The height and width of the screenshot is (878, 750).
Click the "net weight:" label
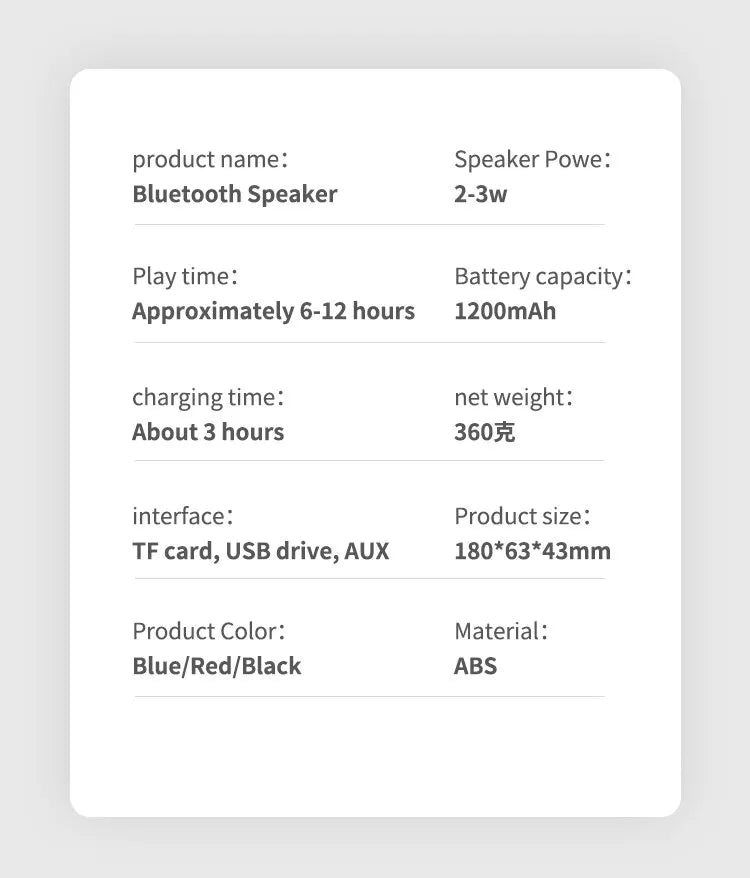click(x=514, y=398)
